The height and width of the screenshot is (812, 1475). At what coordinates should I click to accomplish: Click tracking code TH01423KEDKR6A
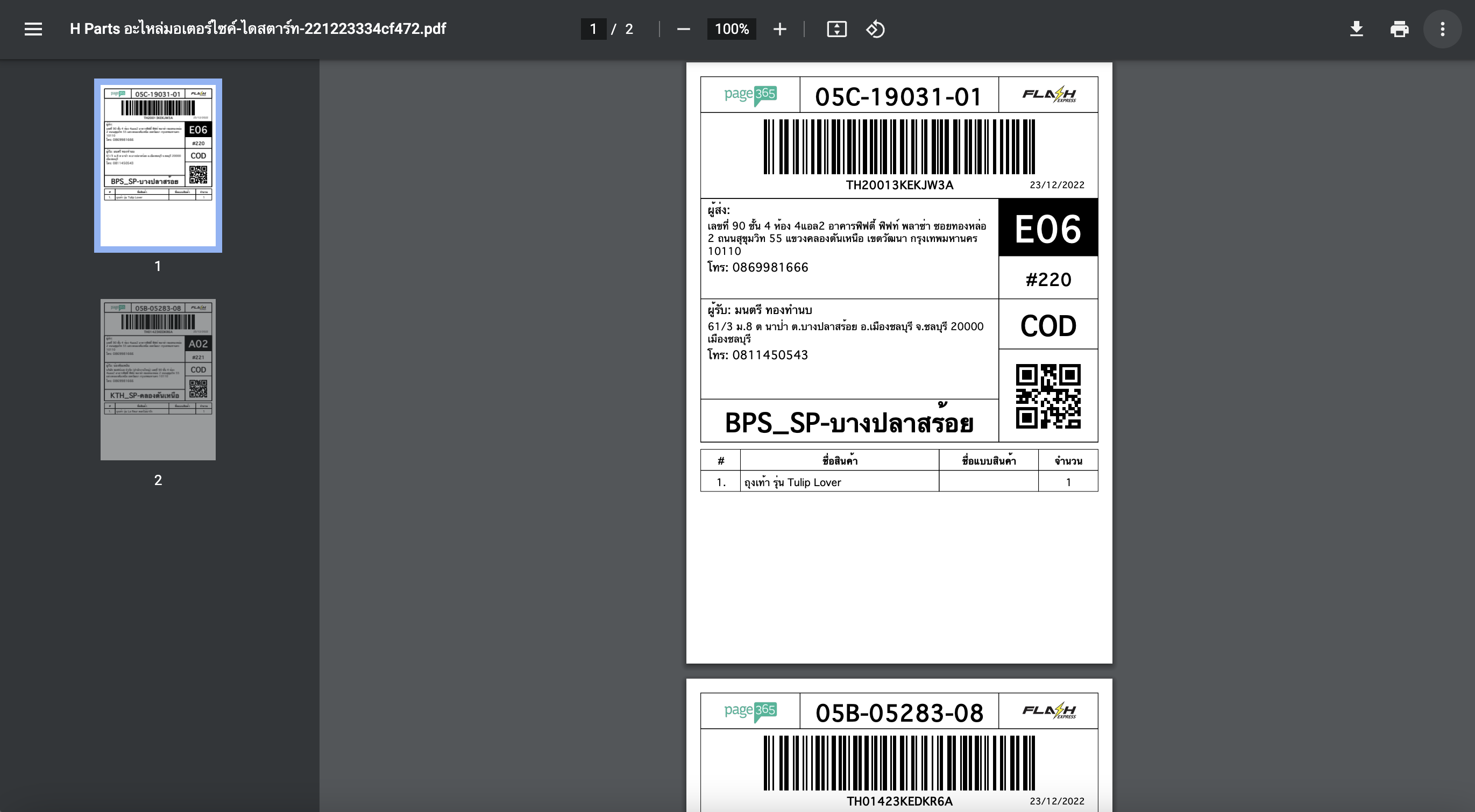[x=899, y=801]
